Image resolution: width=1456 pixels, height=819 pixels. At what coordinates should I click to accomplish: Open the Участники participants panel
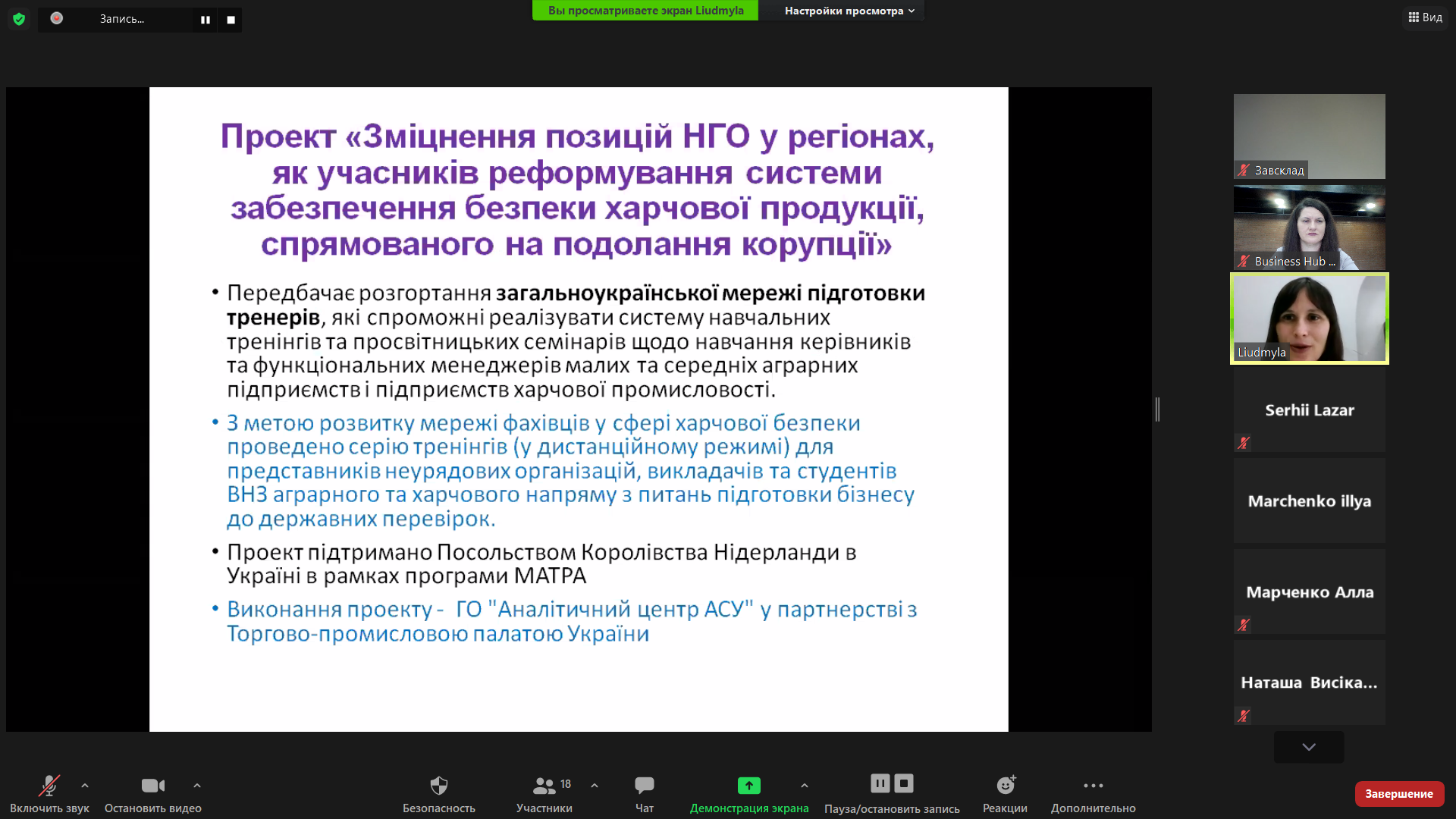(544, 794)
